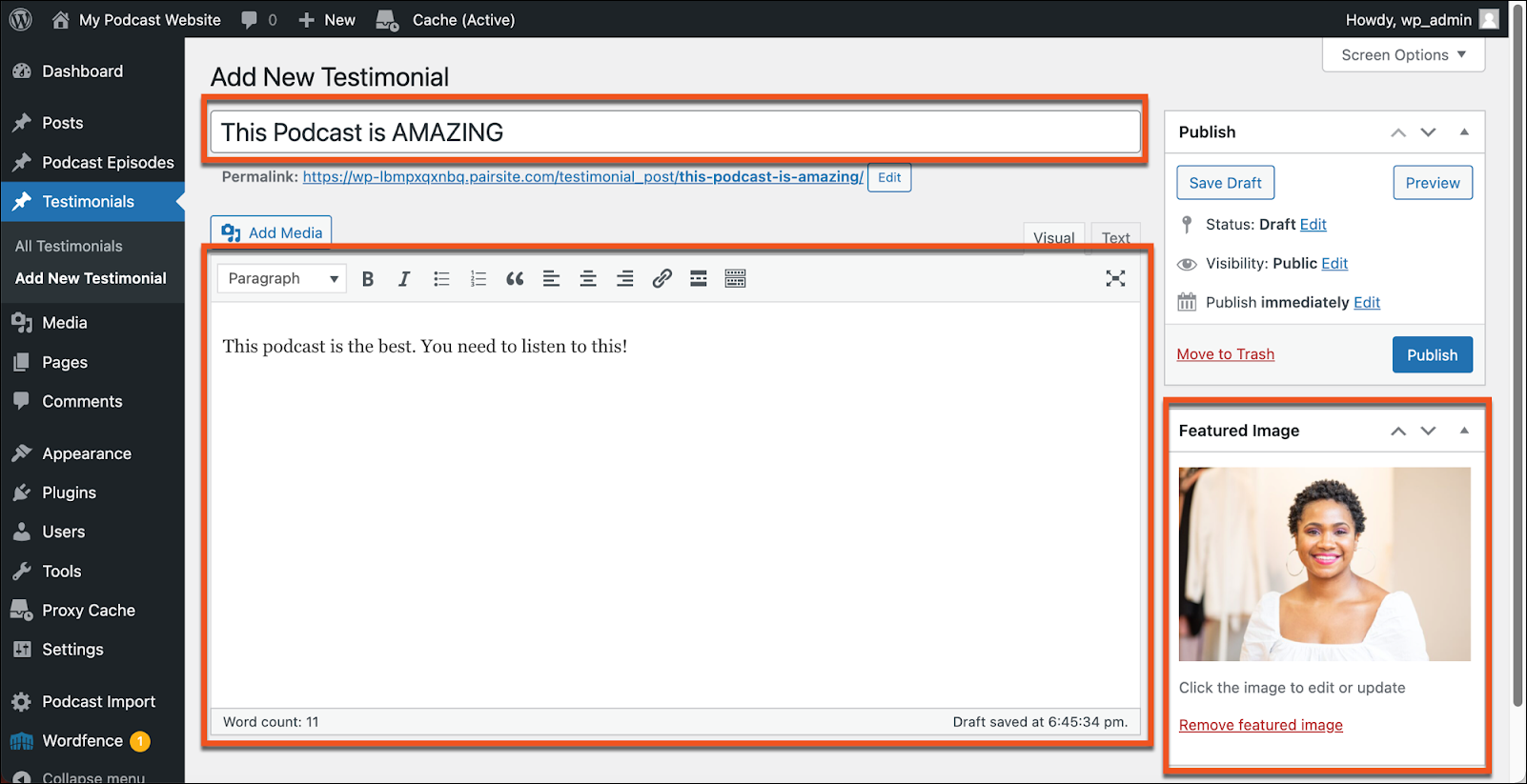The height and width of the screenshot is (784, 1527).
Task: Collapse the Featured Image panel
Action: 1464,431
